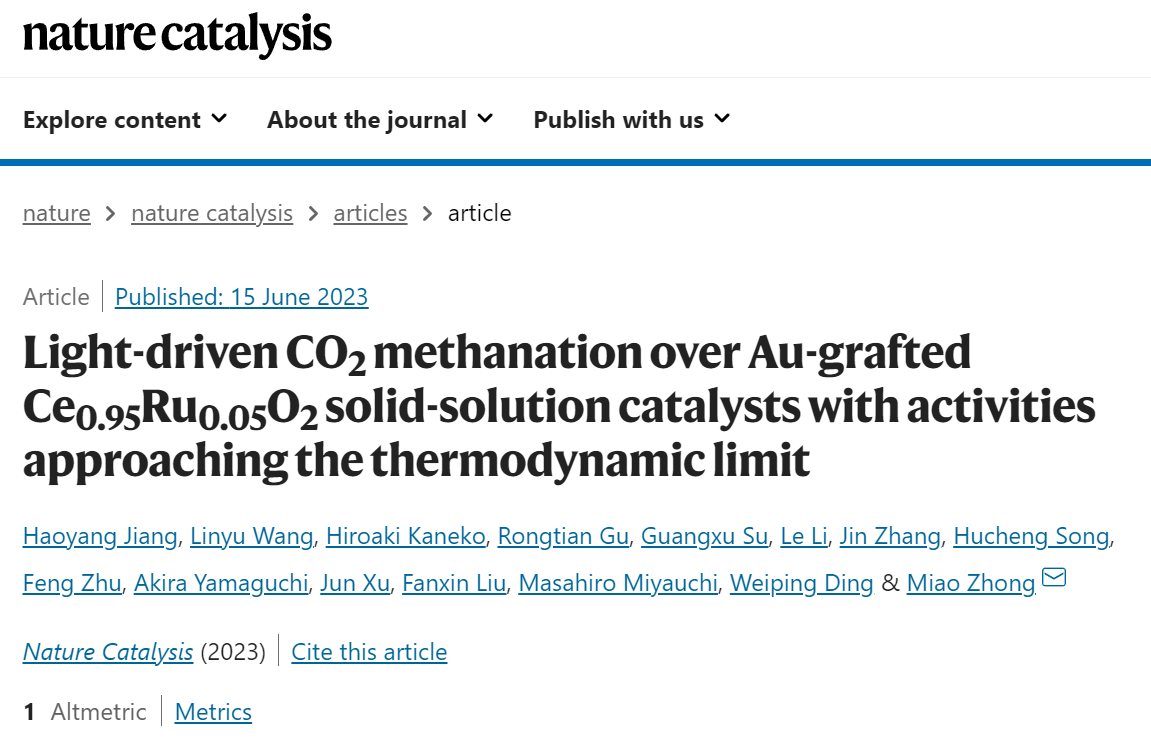Open corresponding author Miao Zhong's link

[971, 583]
